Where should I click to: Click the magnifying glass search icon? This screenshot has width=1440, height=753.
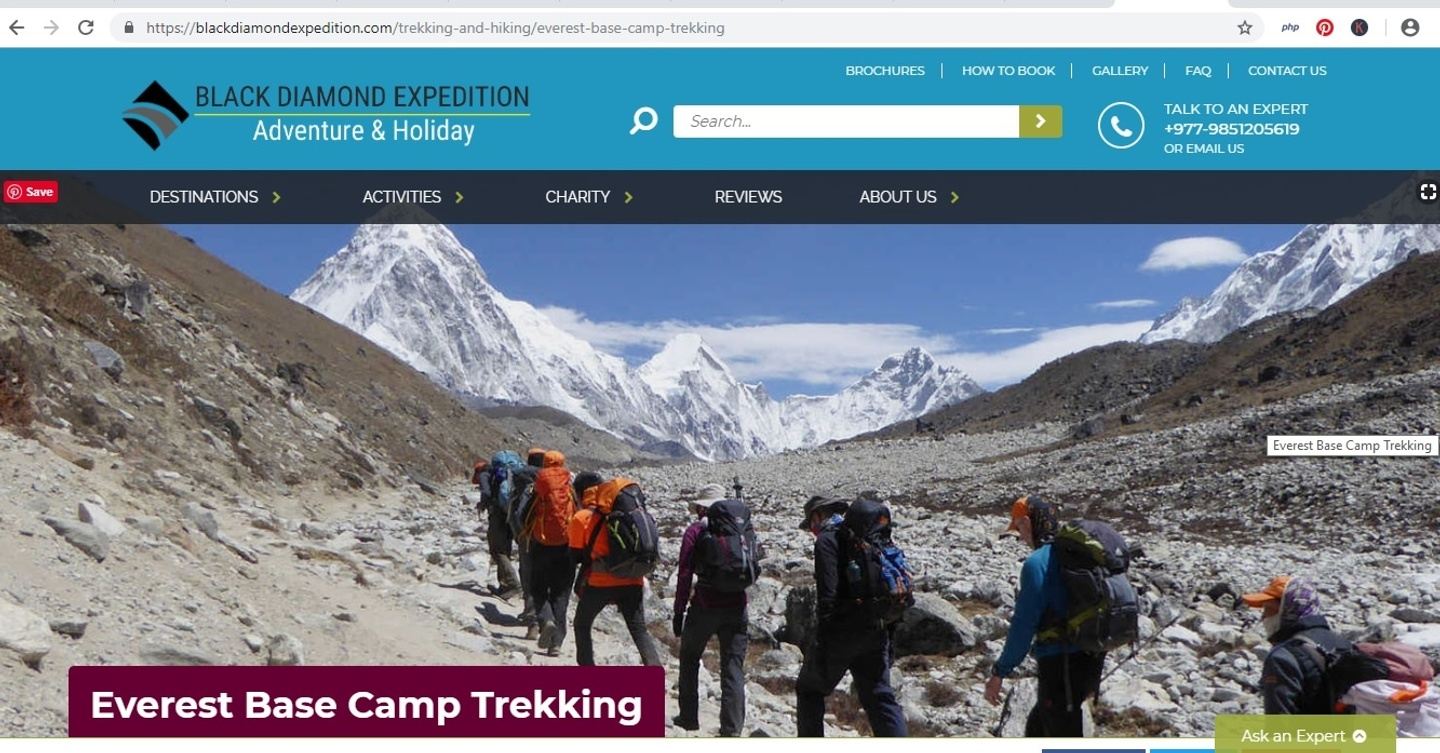coord(643,121)
